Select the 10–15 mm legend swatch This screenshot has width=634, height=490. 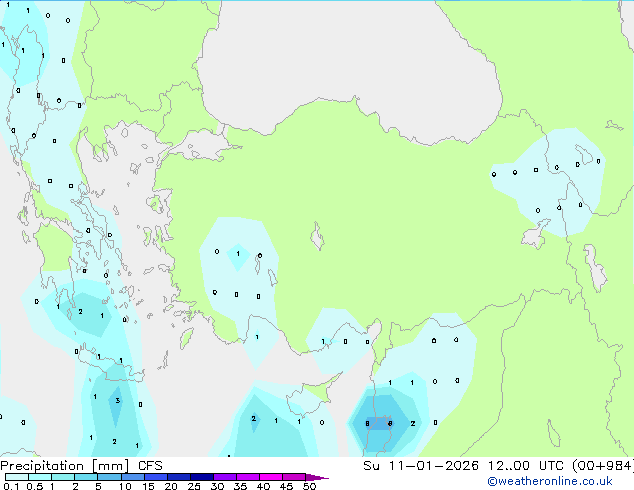(x=132, y=477)
